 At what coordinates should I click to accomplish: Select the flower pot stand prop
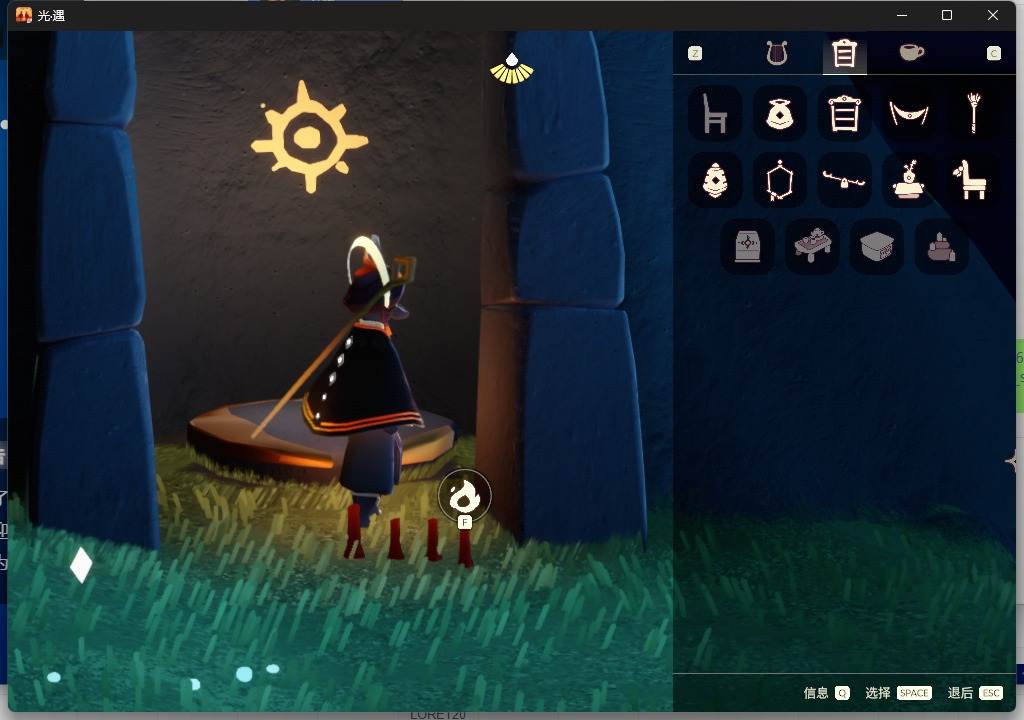point(909,180)
